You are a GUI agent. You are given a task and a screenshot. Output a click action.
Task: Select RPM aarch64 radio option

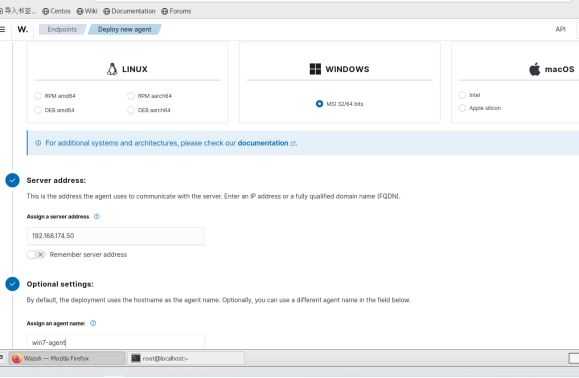point(131,96)
